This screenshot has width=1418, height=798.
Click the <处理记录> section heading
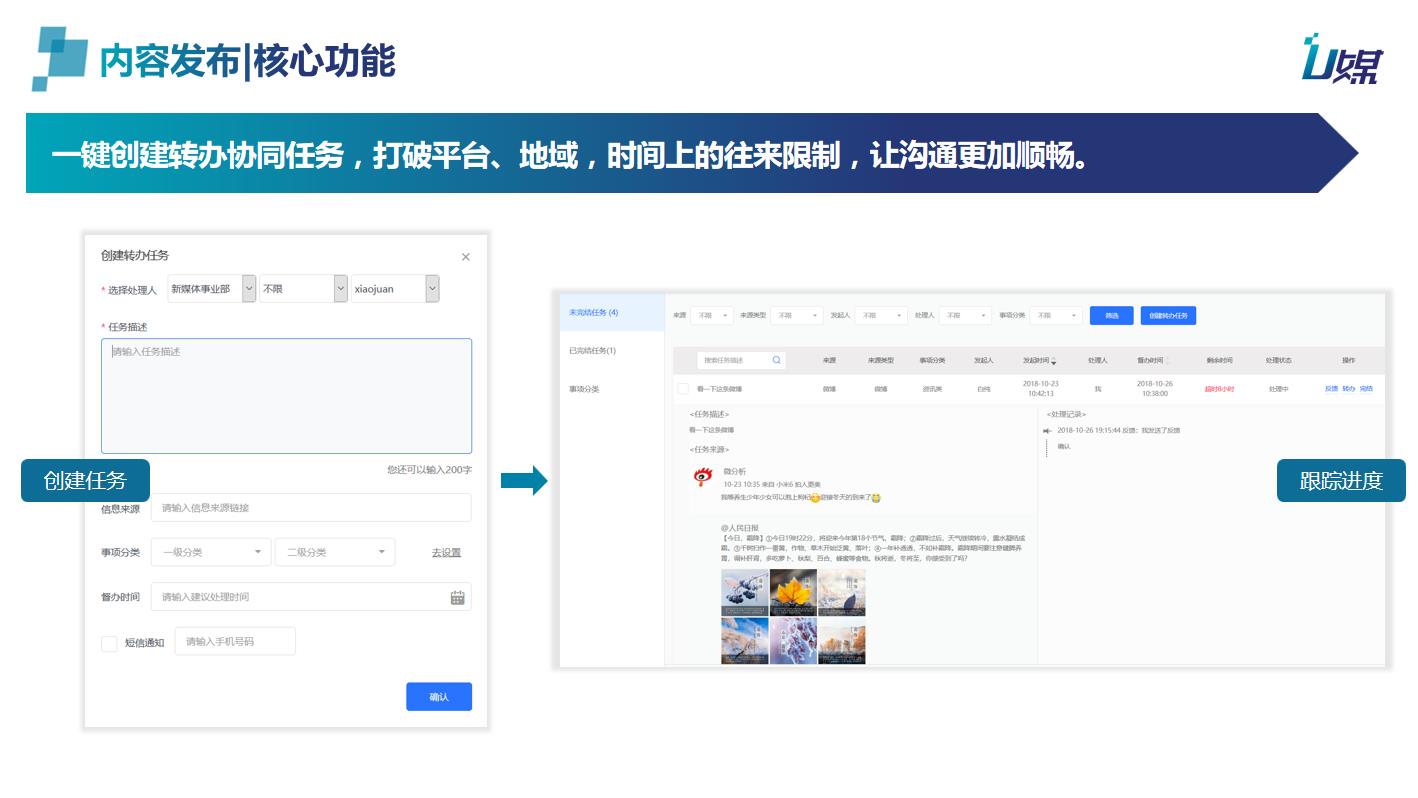1067,414
